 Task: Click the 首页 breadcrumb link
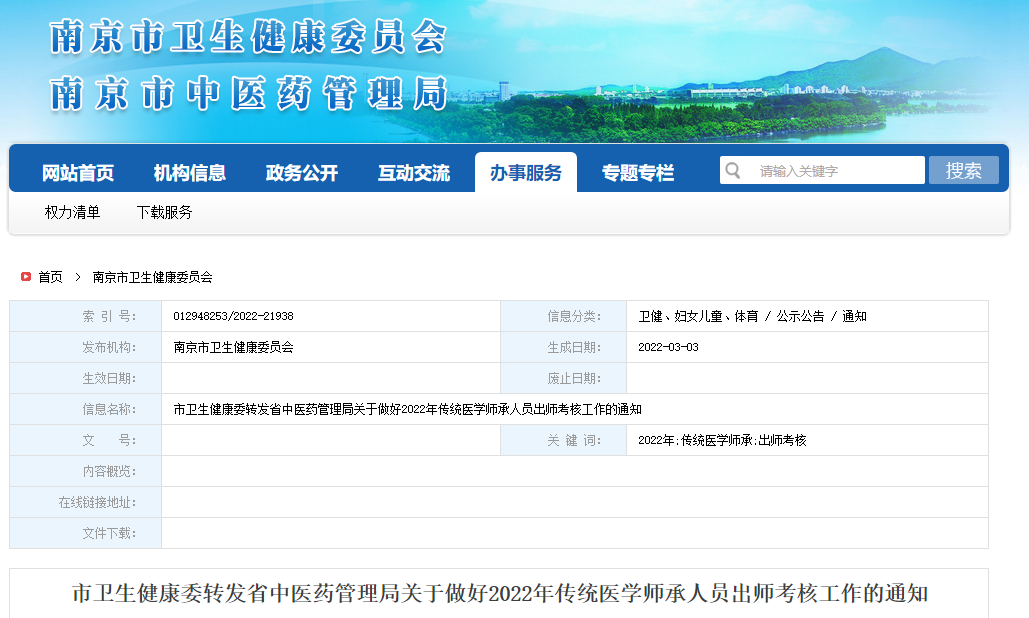[x=50, y=277]
